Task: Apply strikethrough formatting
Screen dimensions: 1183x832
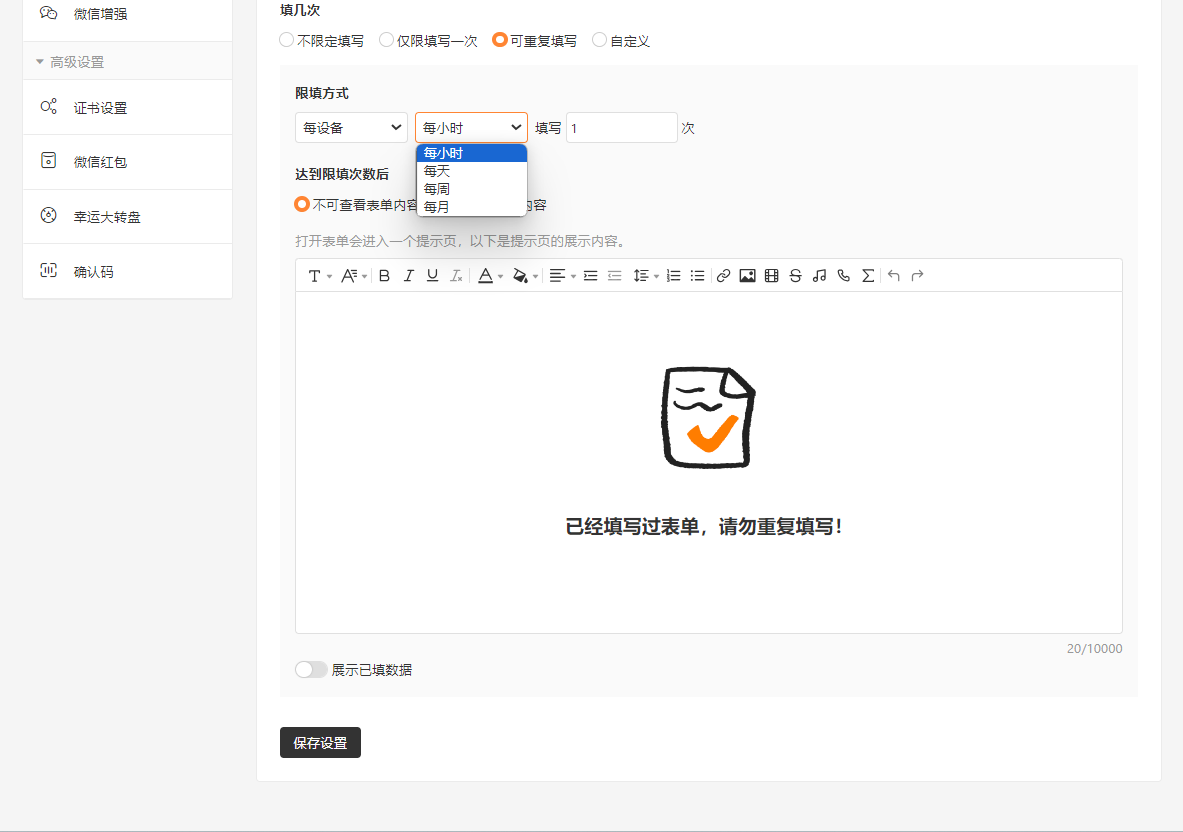Action: tap(796, 276)
